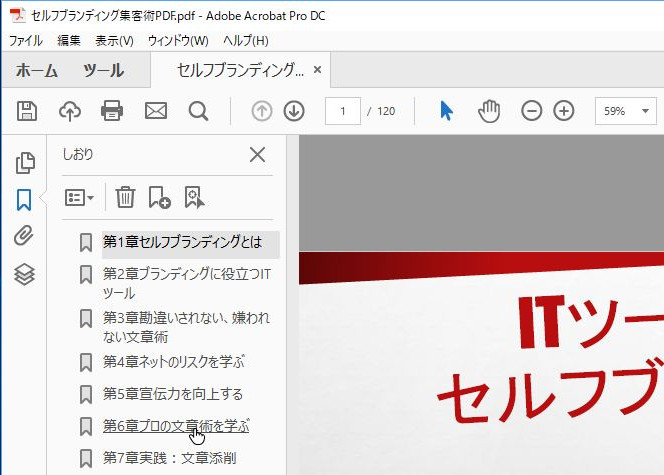Select the hand pan tool
The height and width of the screenshot is (475, 664).
click(x=489, y=111)
